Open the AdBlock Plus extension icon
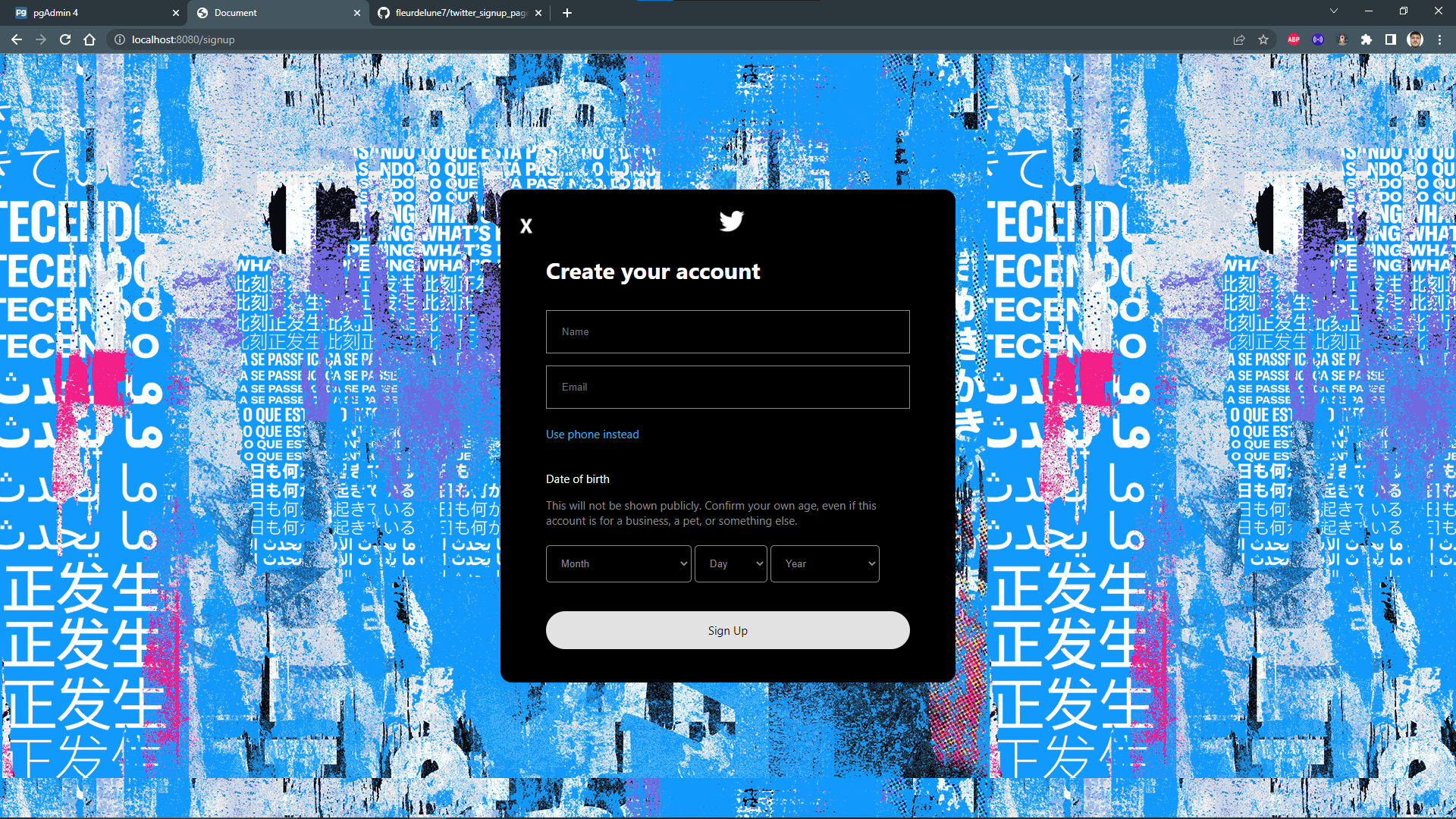This screenshot has width=1456, height=819. (x=1292, y=39)
